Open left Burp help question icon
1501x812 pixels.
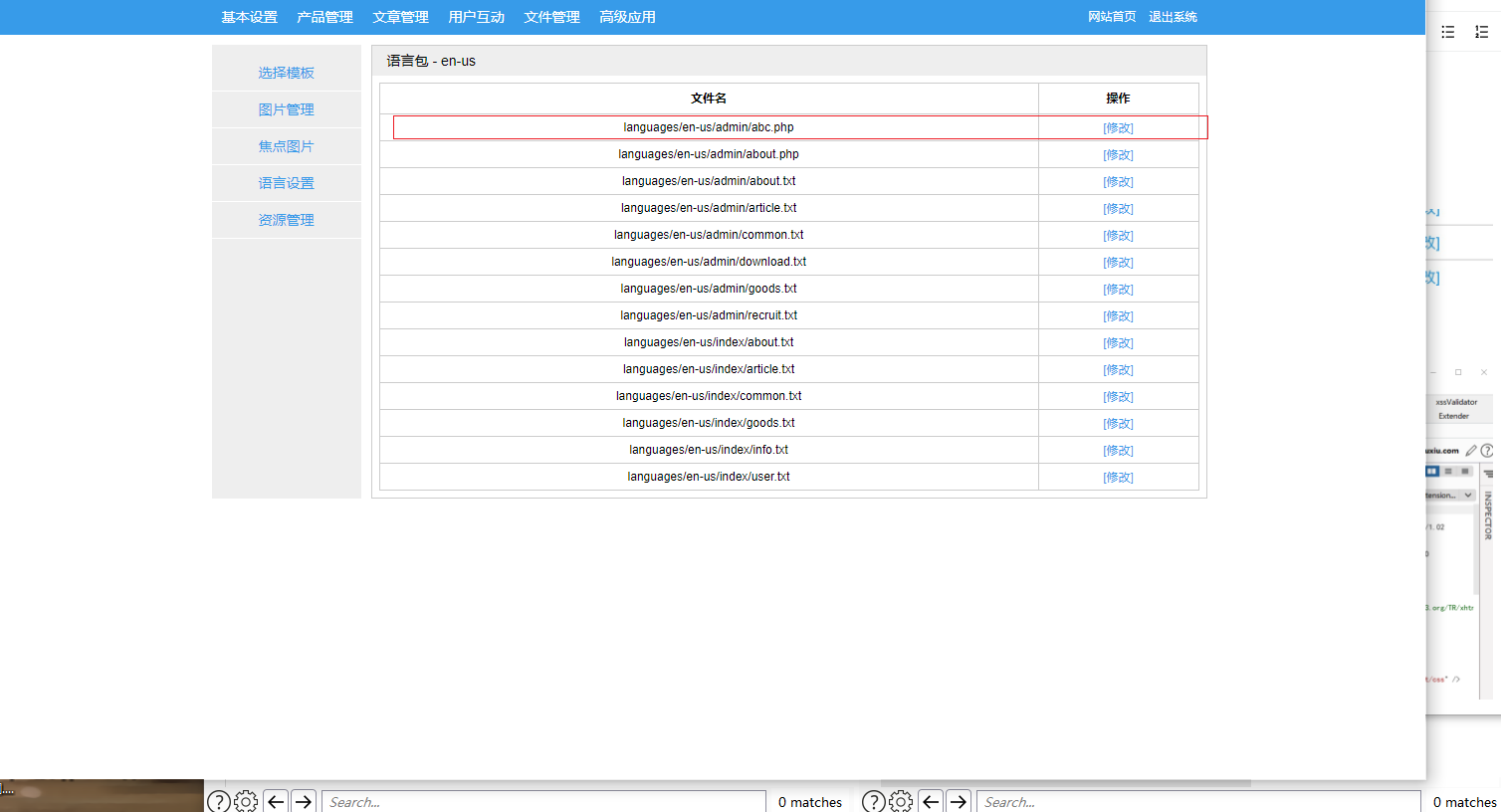tap(219, 801)
